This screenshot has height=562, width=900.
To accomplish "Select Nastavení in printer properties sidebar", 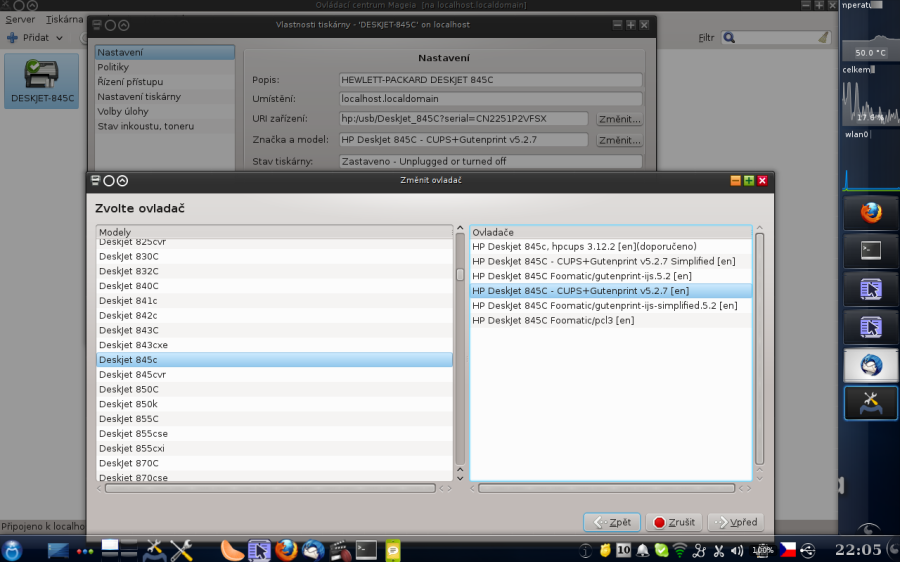I will pyautogui.click(x=165, y=52).
